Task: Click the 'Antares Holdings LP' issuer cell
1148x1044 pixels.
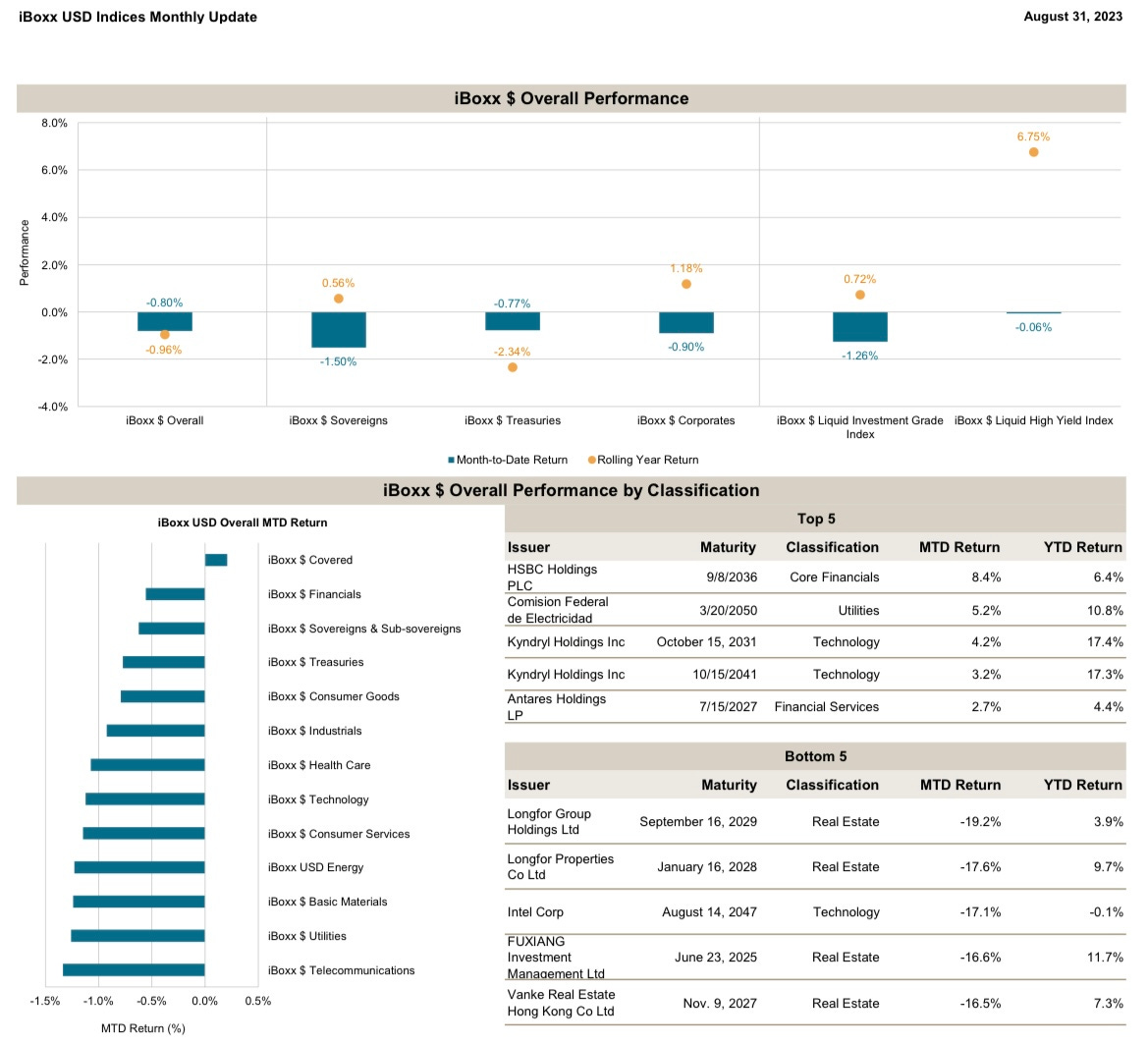Action: 557,707
